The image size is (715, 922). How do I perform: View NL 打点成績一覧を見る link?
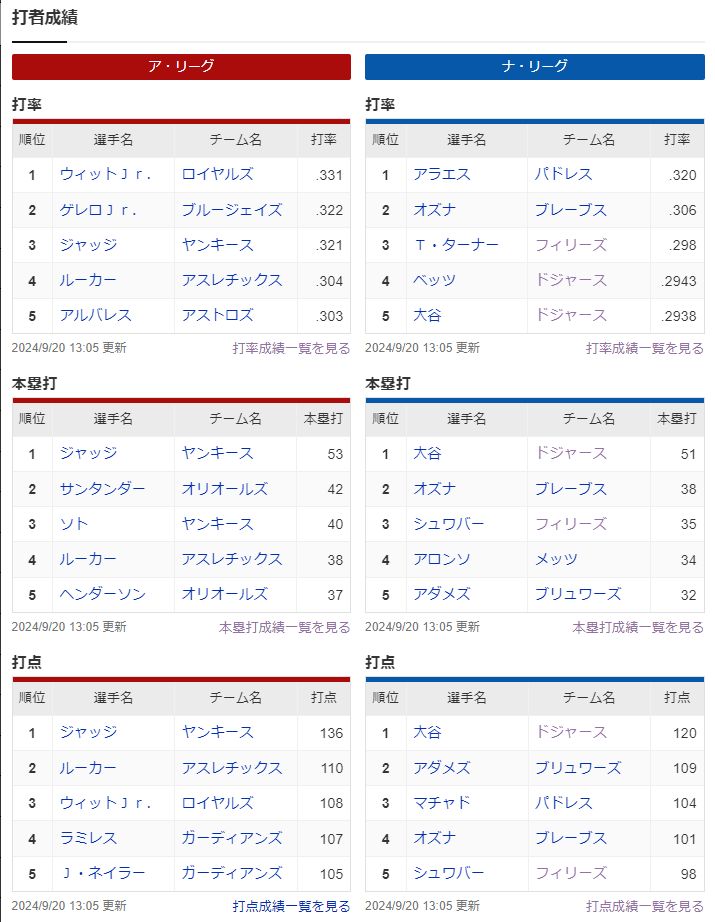(x=644, y=906)
